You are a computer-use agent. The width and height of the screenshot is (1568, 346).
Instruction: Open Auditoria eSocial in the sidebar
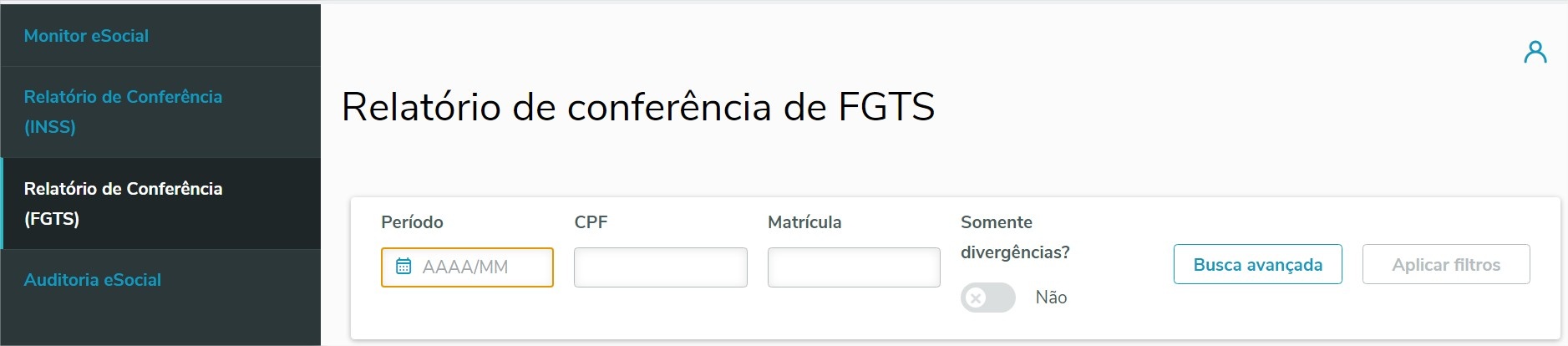pyautogui.click(x=93, y=280)
